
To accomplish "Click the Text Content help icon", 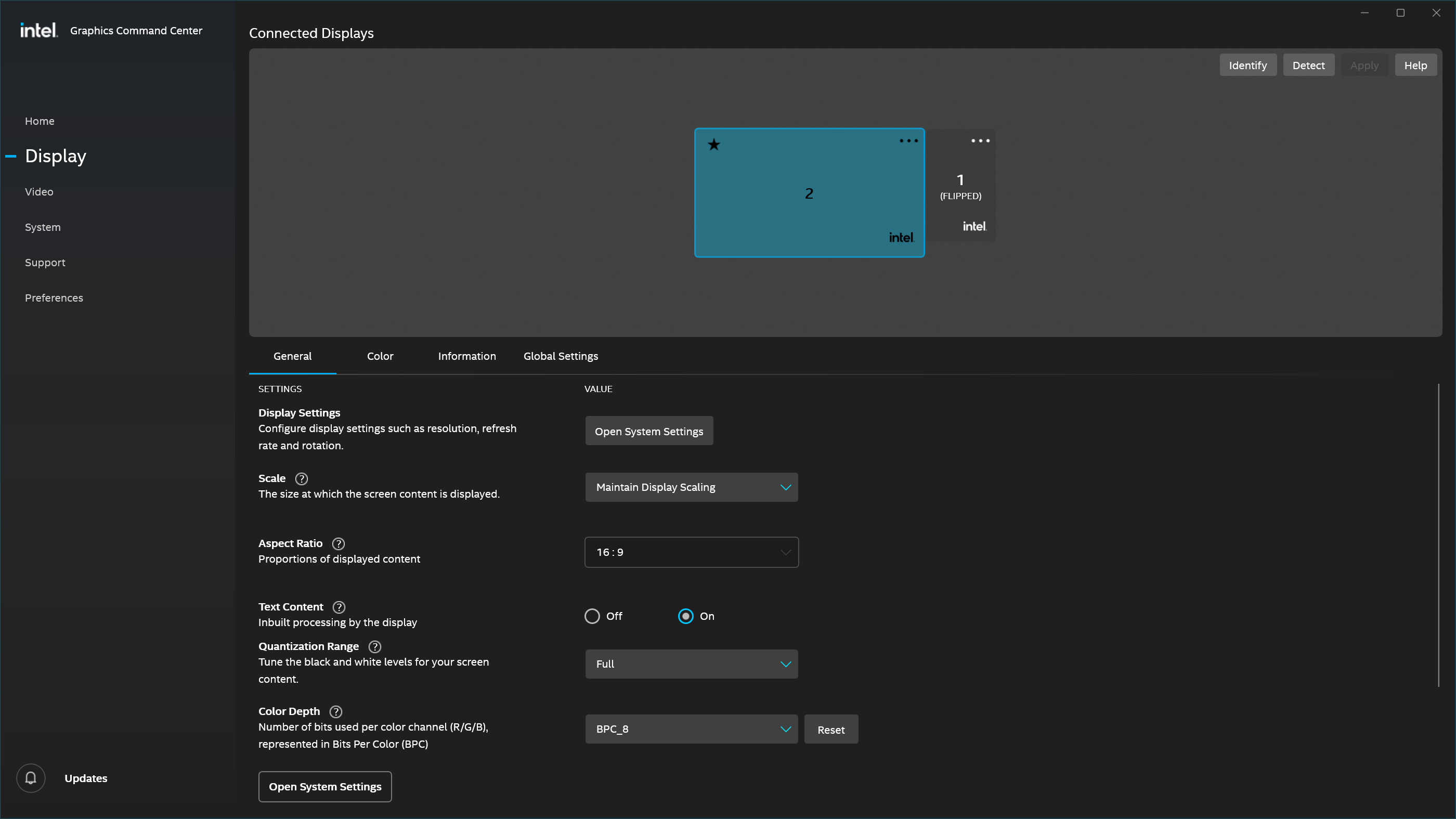I will (x=339, y=607).
